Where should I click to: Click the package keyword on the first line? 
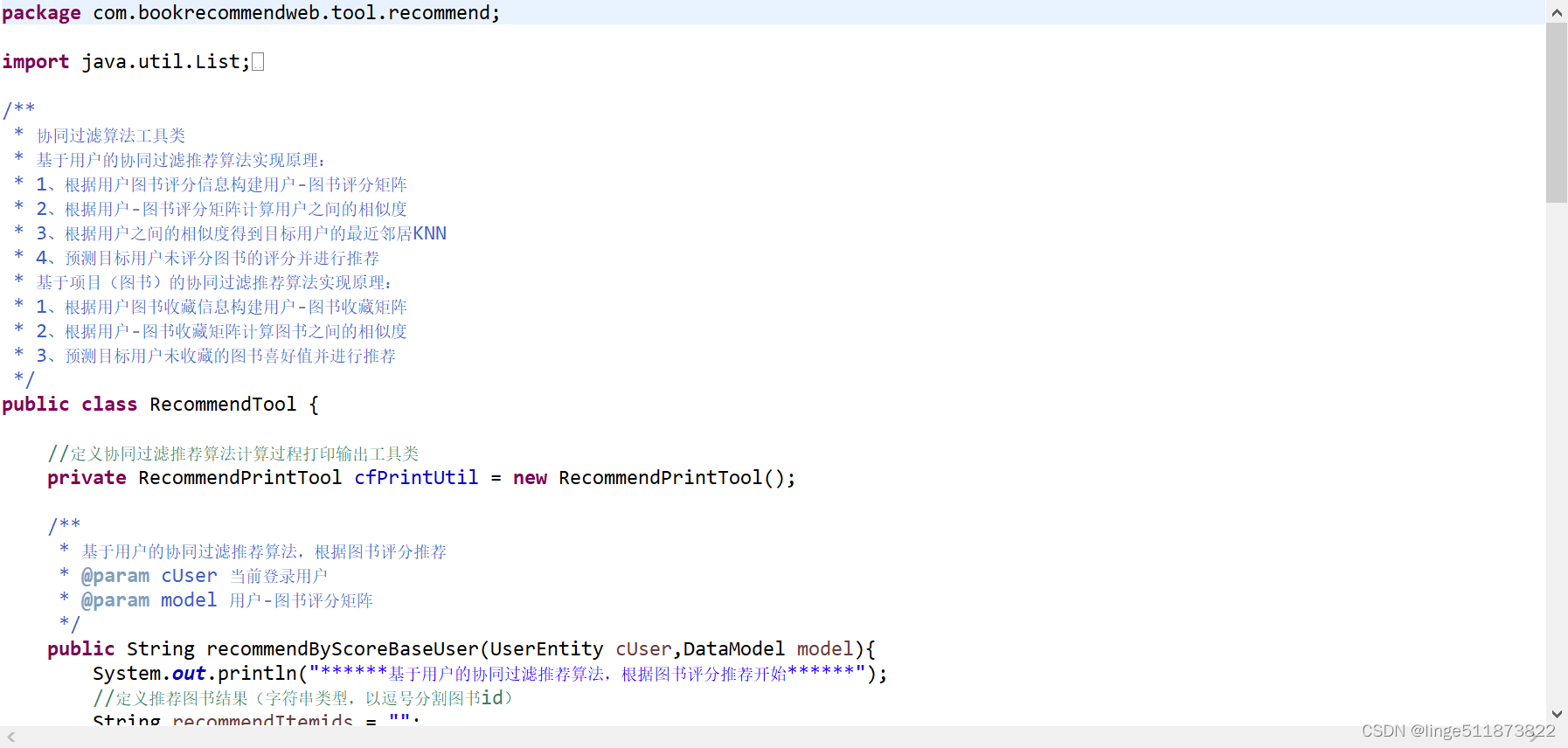41,13
